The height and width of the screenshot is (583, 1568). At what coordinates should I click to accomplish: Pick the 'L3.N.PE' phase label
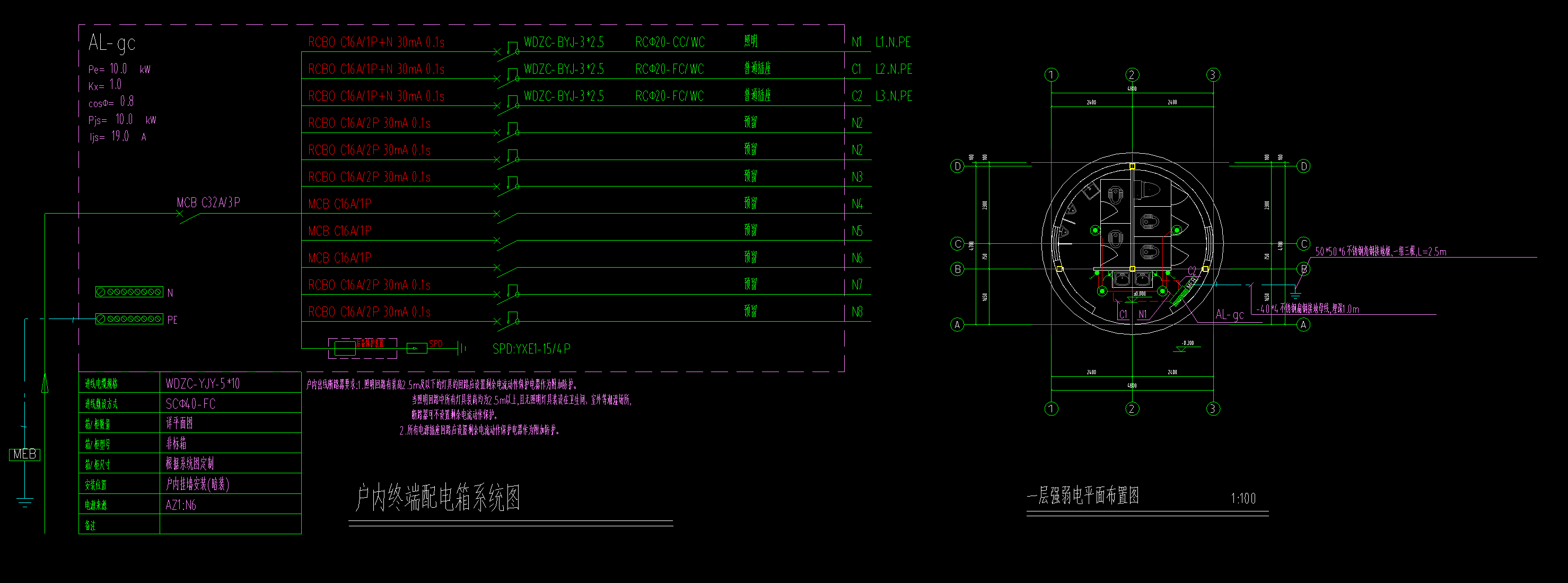(x=894, y=96)
